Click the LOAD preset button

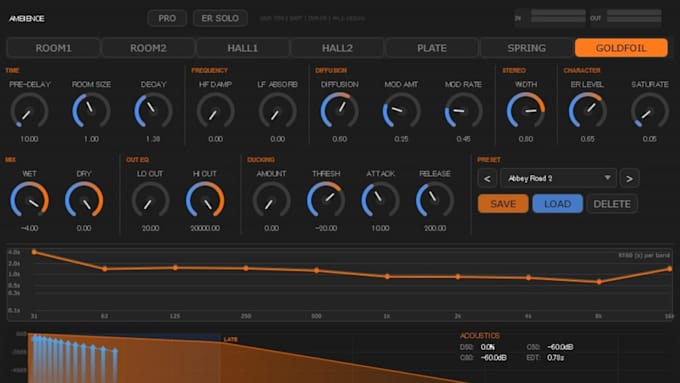point(557,204)
